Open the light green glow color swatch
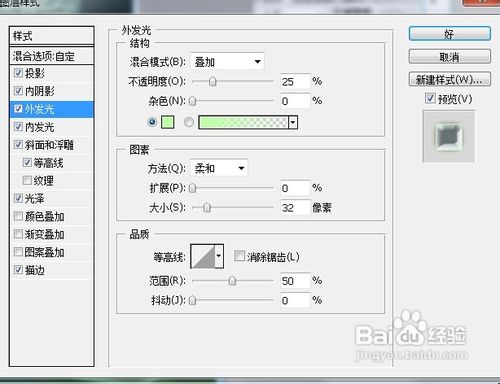The height and width of the screenshot is (384, 500). point(168,122)
